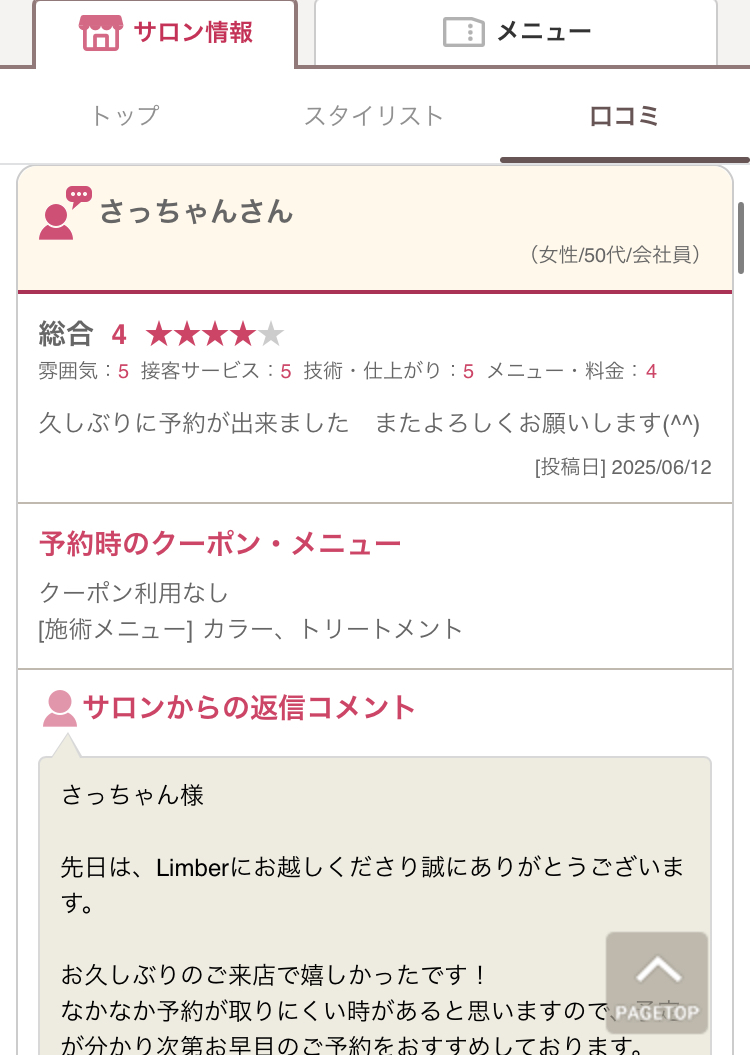Click the salon shop icon
The height and width of the screenshot is (1055, 750).
(x=100, y=32)
